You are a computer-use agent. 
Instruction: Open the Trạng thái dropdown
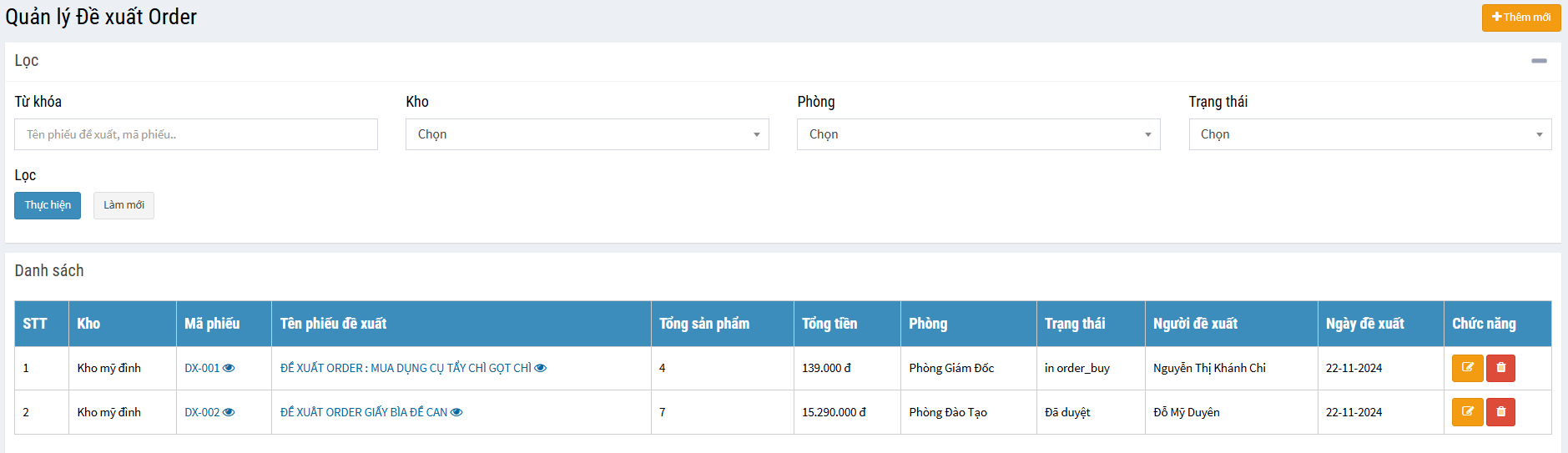click(1369, 134)
